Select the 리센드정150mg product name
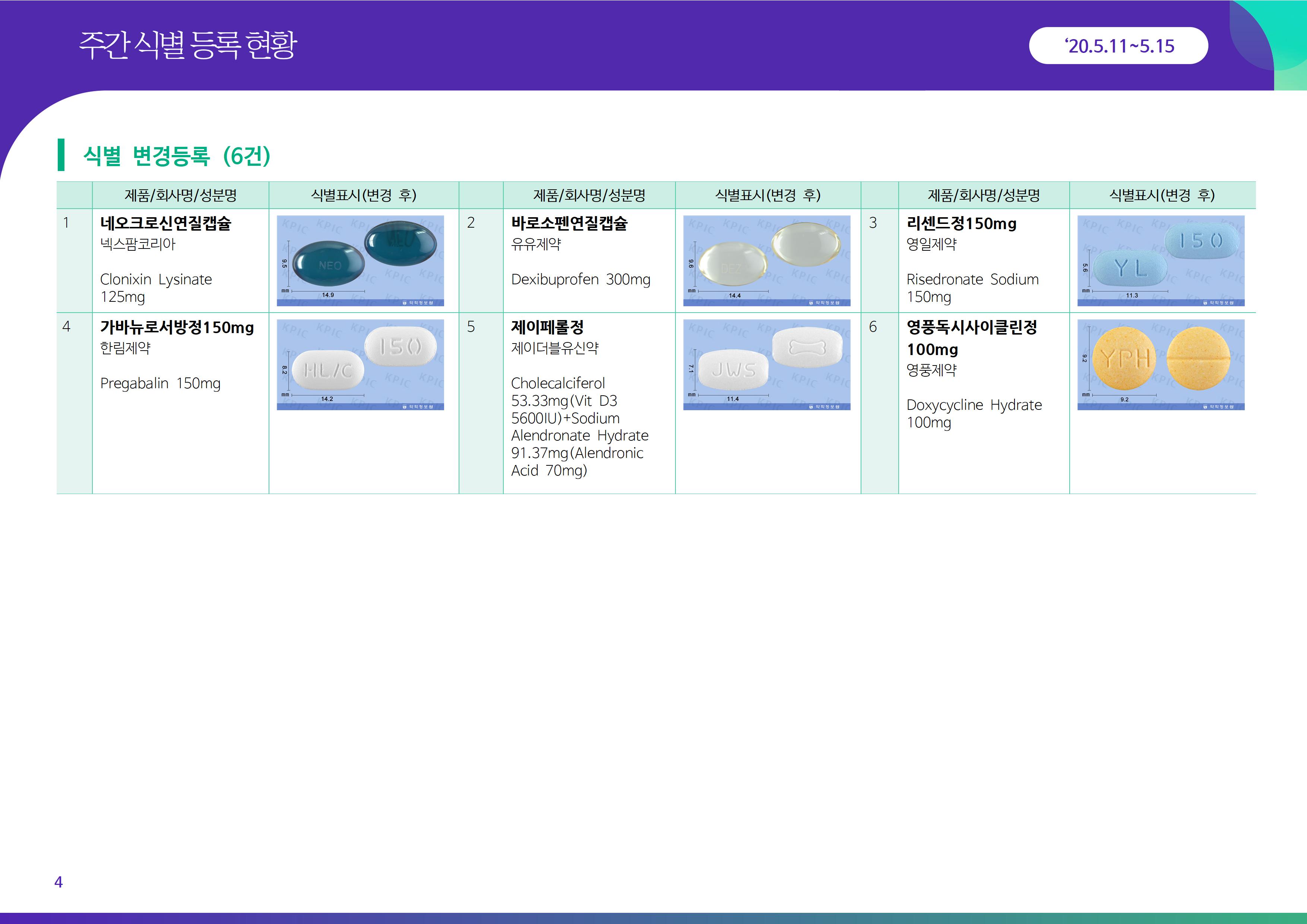 point(961,223)
